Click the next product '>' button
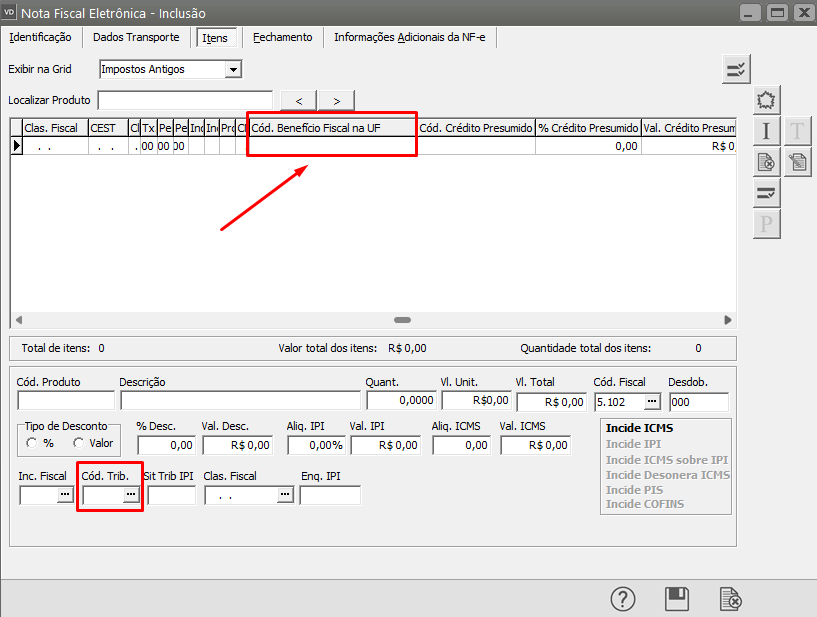The width and height of the screenshot is (817, 617). (337, 100)
